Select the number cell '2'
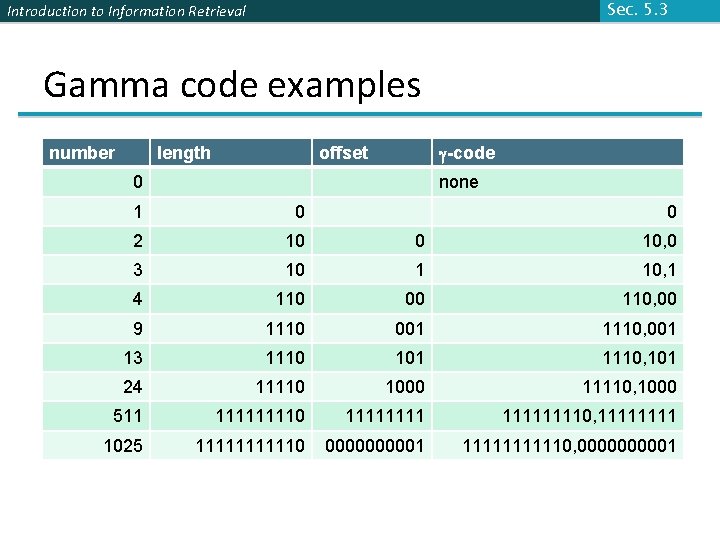The width and height of the screenshot is (720, 540). click(x=96, y=241)
